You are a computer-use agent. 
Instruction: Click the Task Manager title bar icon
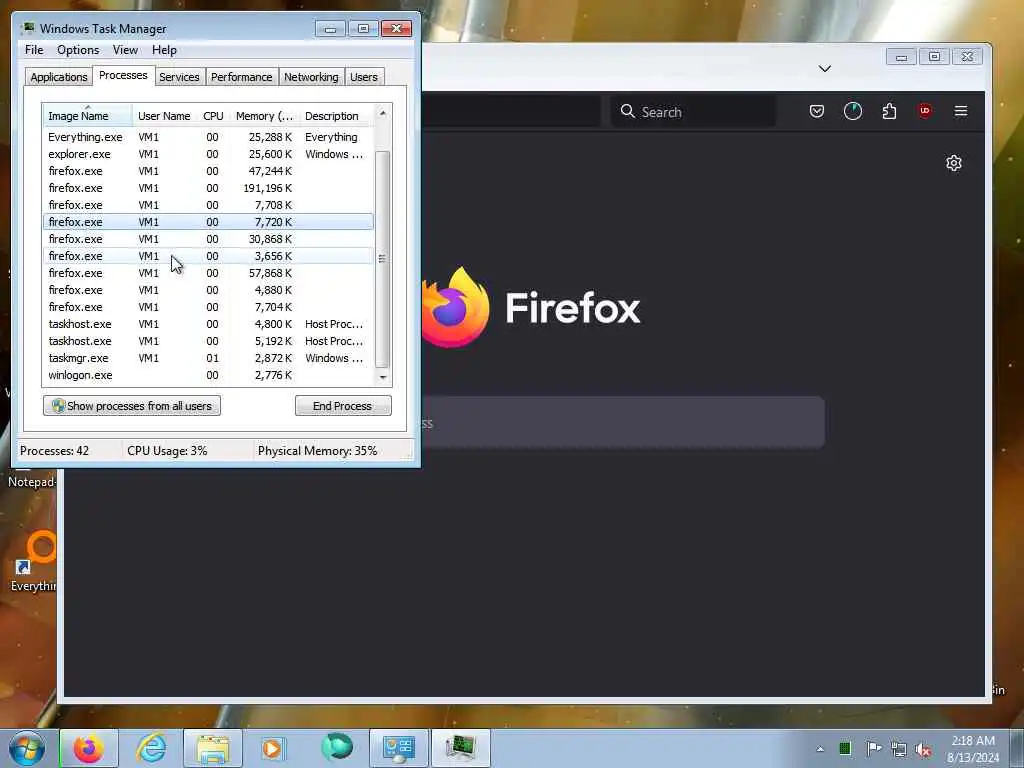(28, 28)
